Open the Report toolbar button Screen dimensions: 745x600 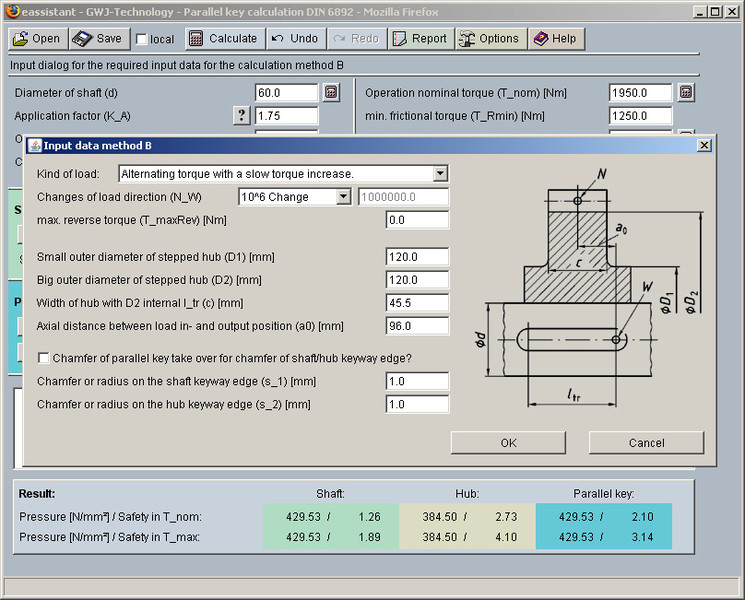(x=419, y=39)
